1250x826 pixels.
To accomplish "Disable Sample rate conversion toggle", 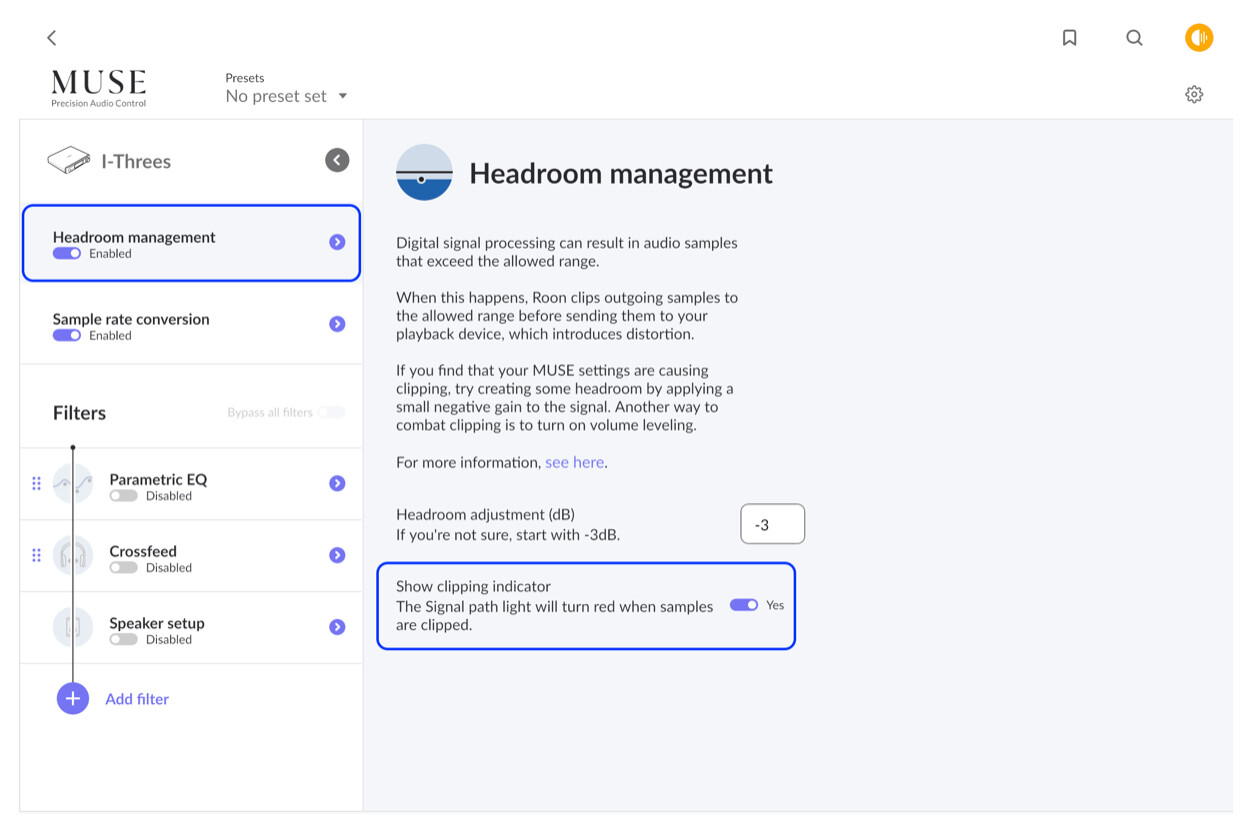I will [x=67, y=336].
